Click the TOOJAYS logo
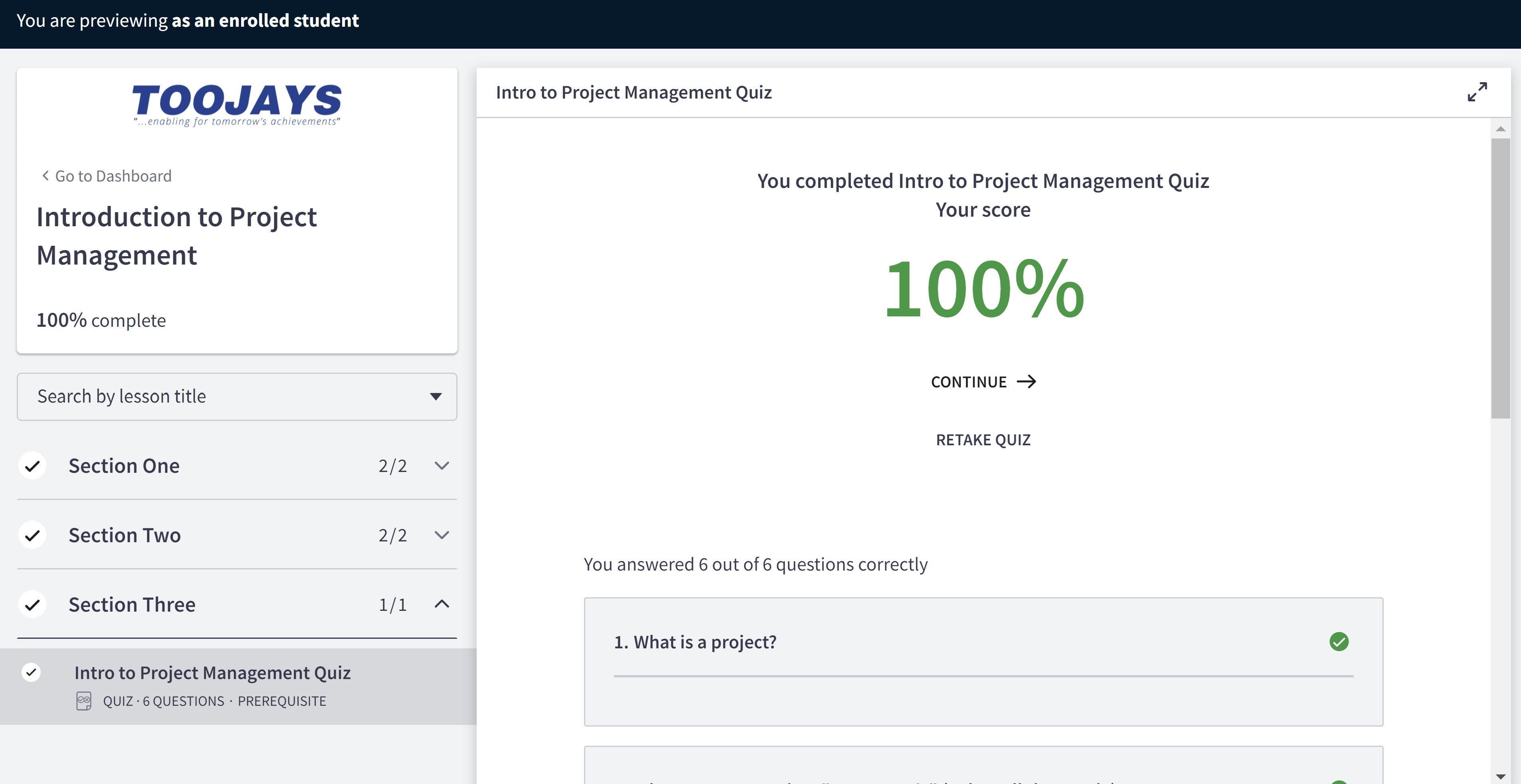This screenshot has height=784, width=1521. [x=237, y=105]
